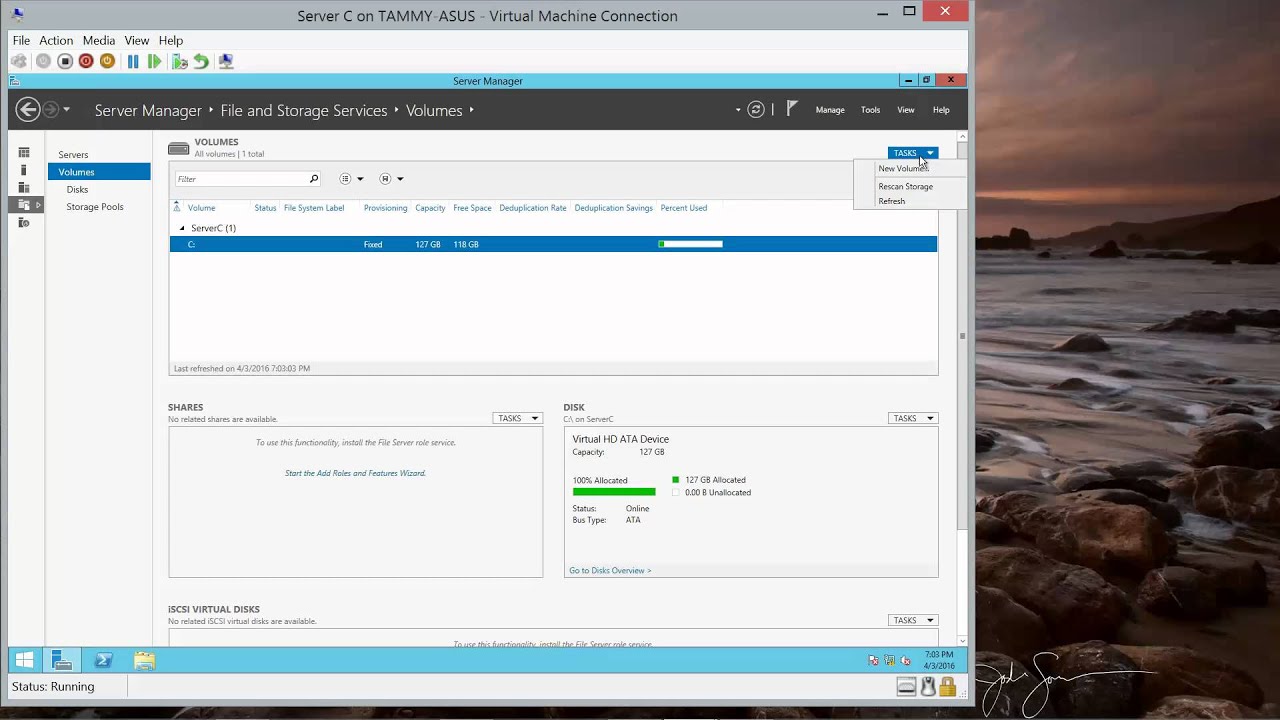The image size is (1280, 720).
Task: Click Start the Add Roles and Features Wizard
Action: point(355,473)
